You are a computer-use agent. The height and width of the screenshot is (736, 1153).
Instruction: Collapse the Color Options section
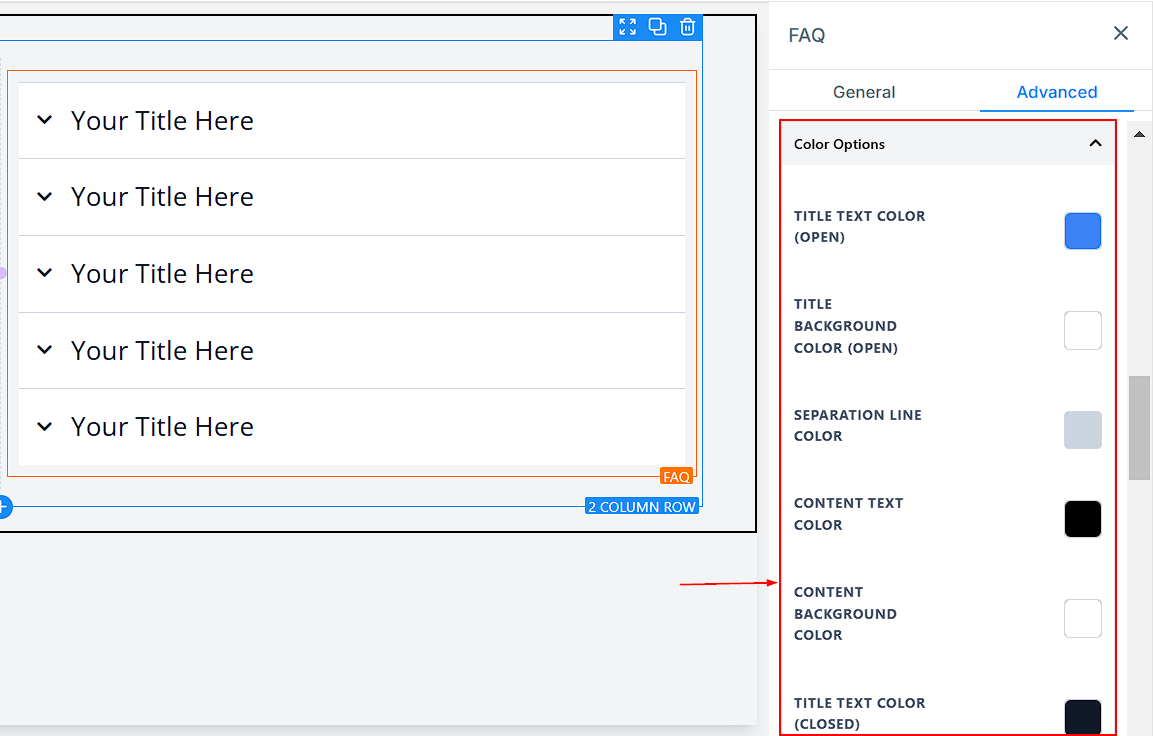tap(1095, 144)
